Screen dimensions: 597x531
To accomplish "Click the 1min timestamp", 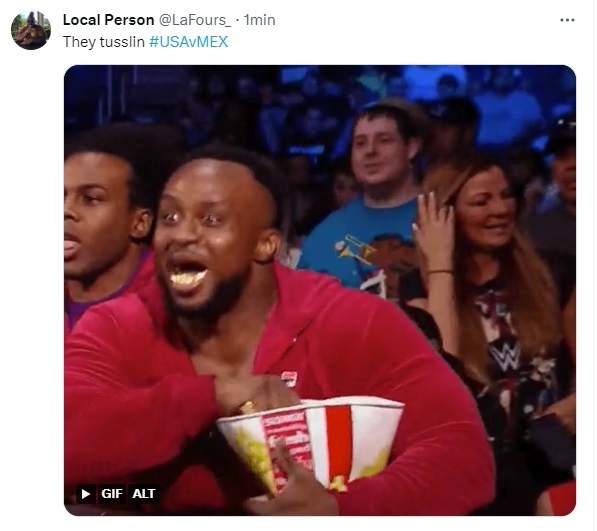I will pyautogui.click(x=259, y=20).
